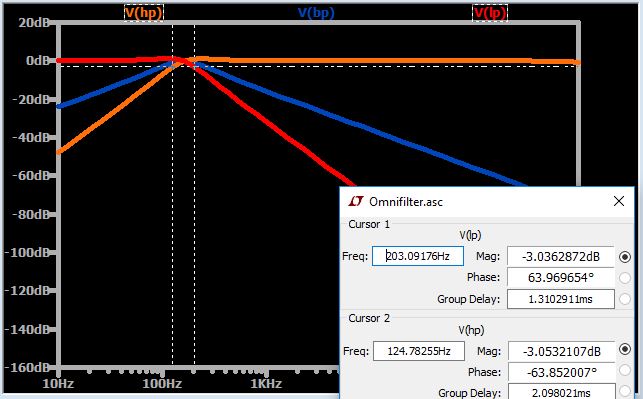Select the V(bp) trace label
This screenshot has height=399, width=643.
coord(316,13)
